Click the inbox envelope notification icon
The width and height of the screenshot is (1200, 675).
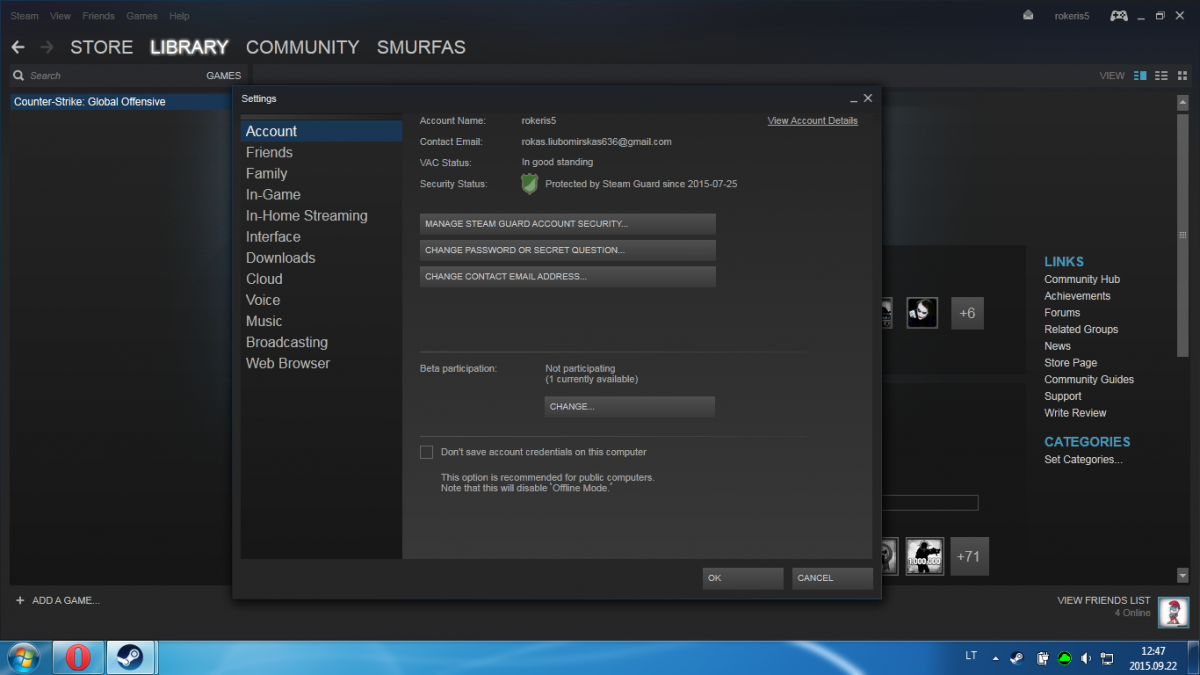[1028, 15]
